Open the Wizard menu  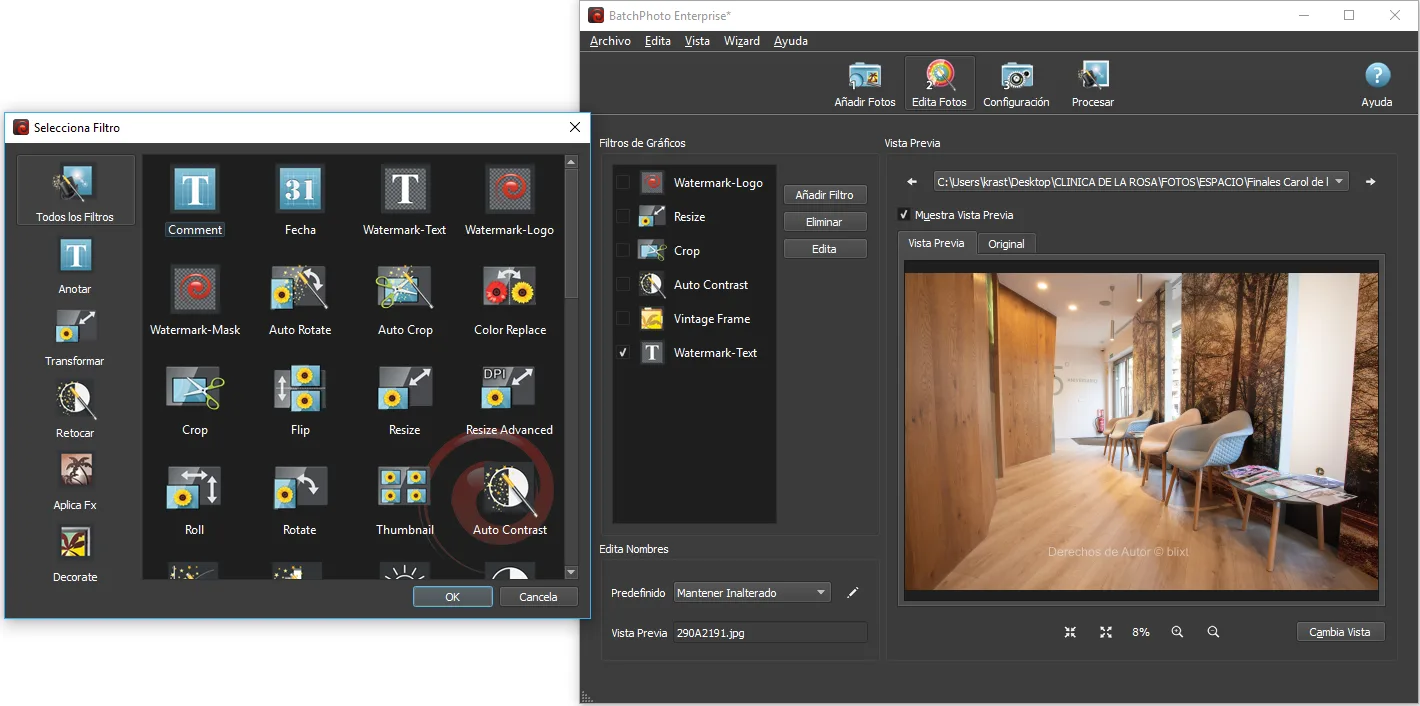point(741,41)
